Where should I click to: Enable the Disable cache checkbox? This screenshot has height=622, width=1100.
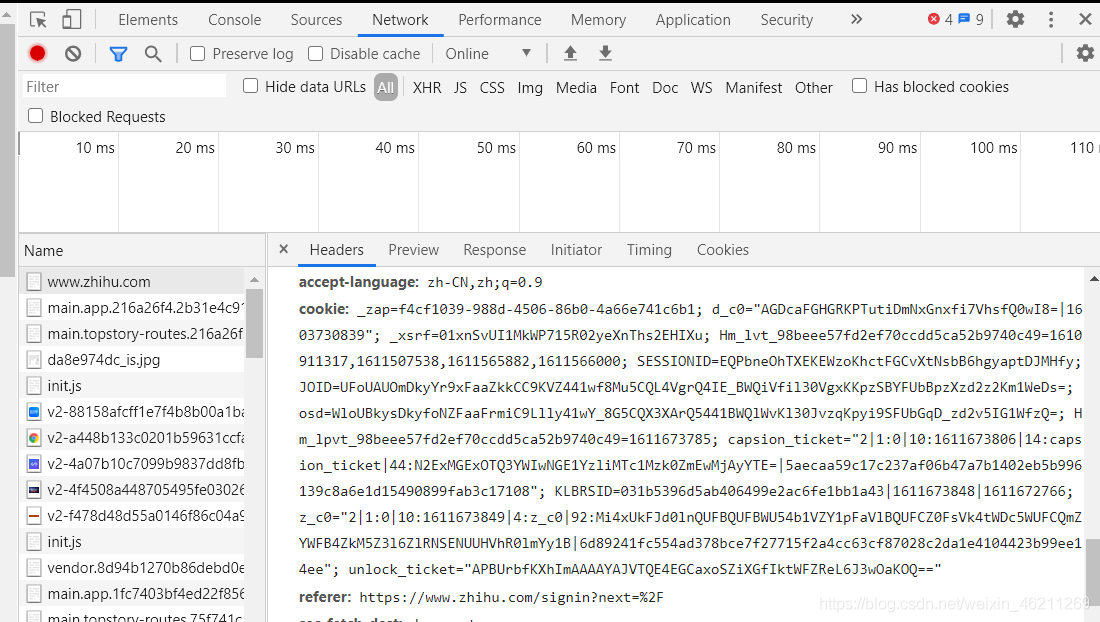316,53
